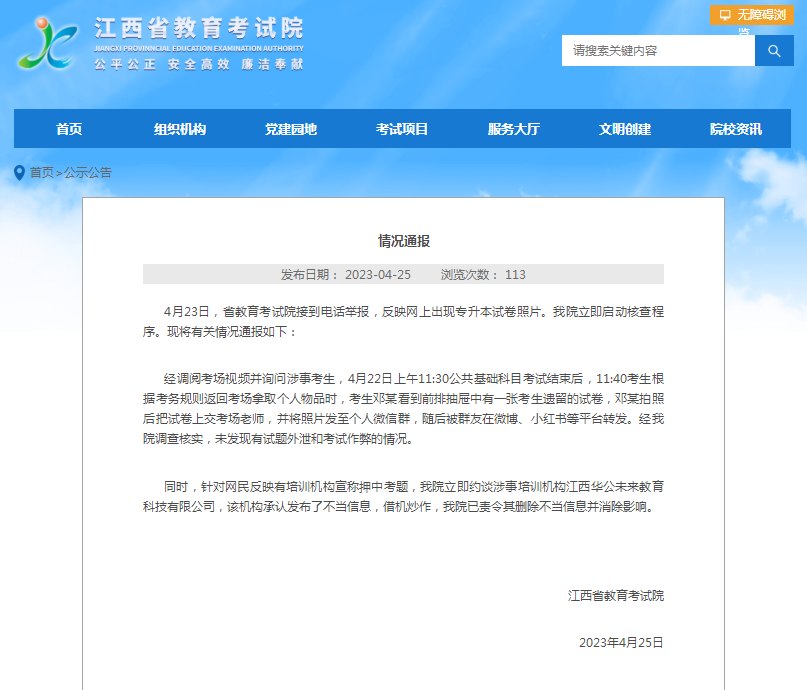This screenshot has height=690, width=807.
Task: Click the Jiangxi Education Examination Authority logo
Action: click(x=47, y=43)
